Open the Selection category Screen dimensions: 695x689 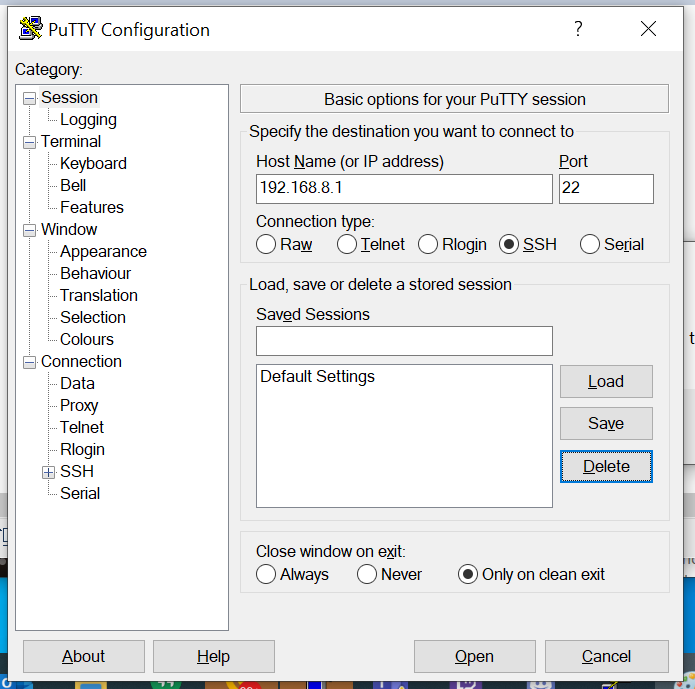coord(93,317)
